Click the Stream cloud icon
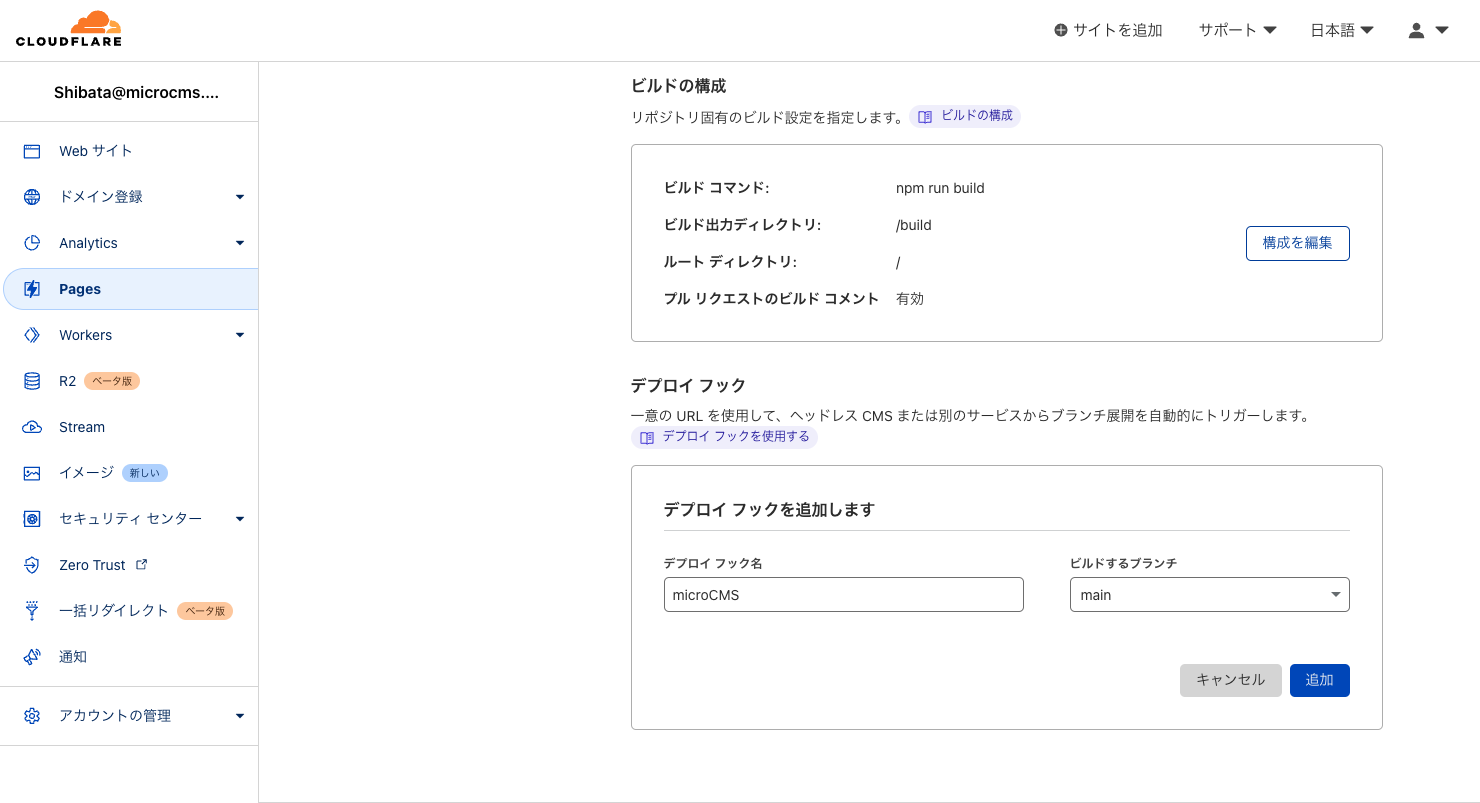 click(32, 427)
